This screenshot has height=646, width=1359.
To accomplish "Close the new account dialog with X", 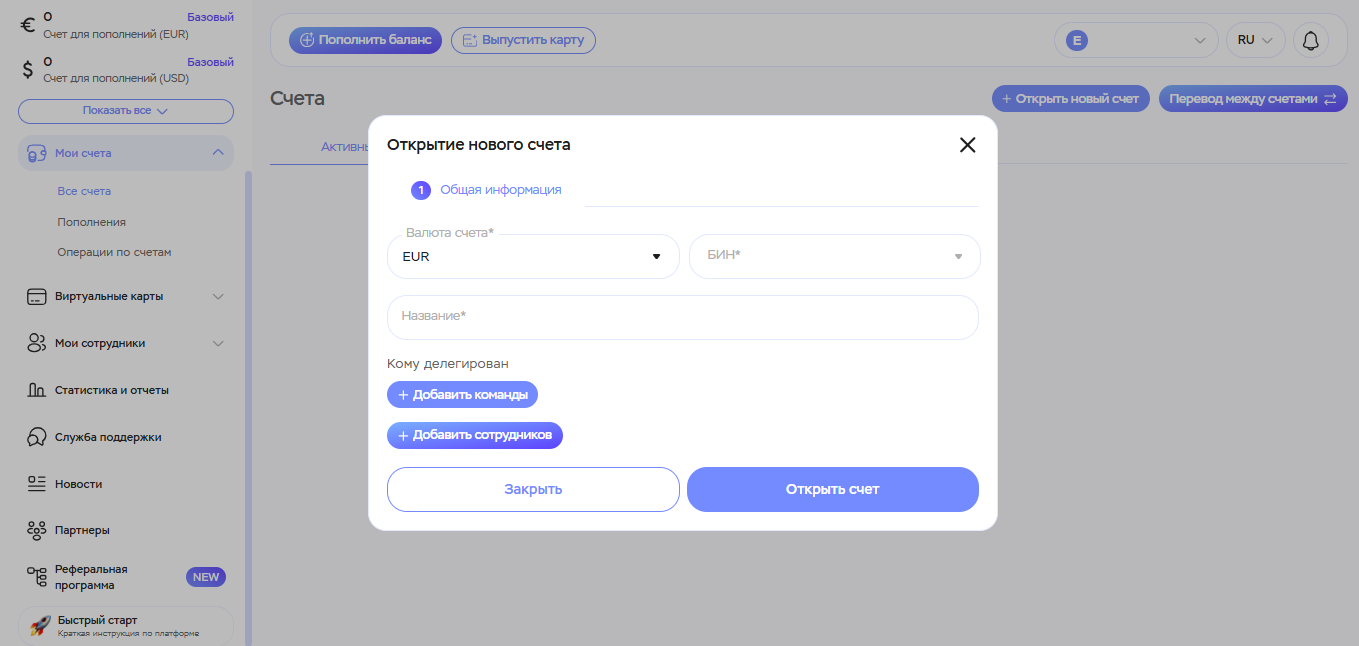I will tap(967, 145).
